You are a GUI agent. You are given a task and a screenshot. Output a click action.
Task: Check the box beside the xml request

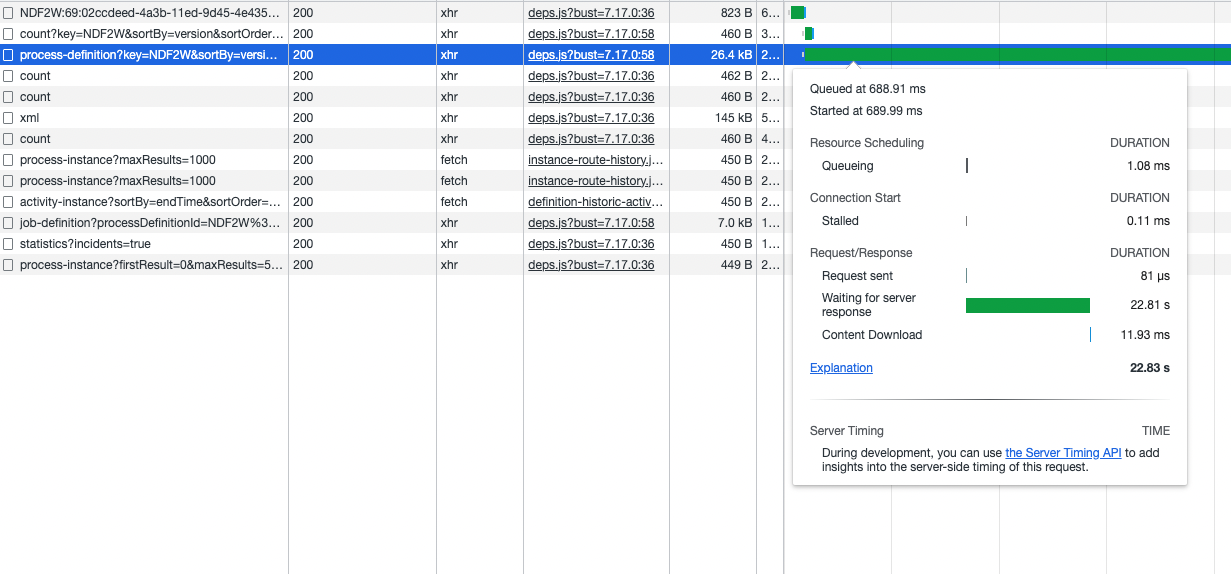tap(9, 118)
